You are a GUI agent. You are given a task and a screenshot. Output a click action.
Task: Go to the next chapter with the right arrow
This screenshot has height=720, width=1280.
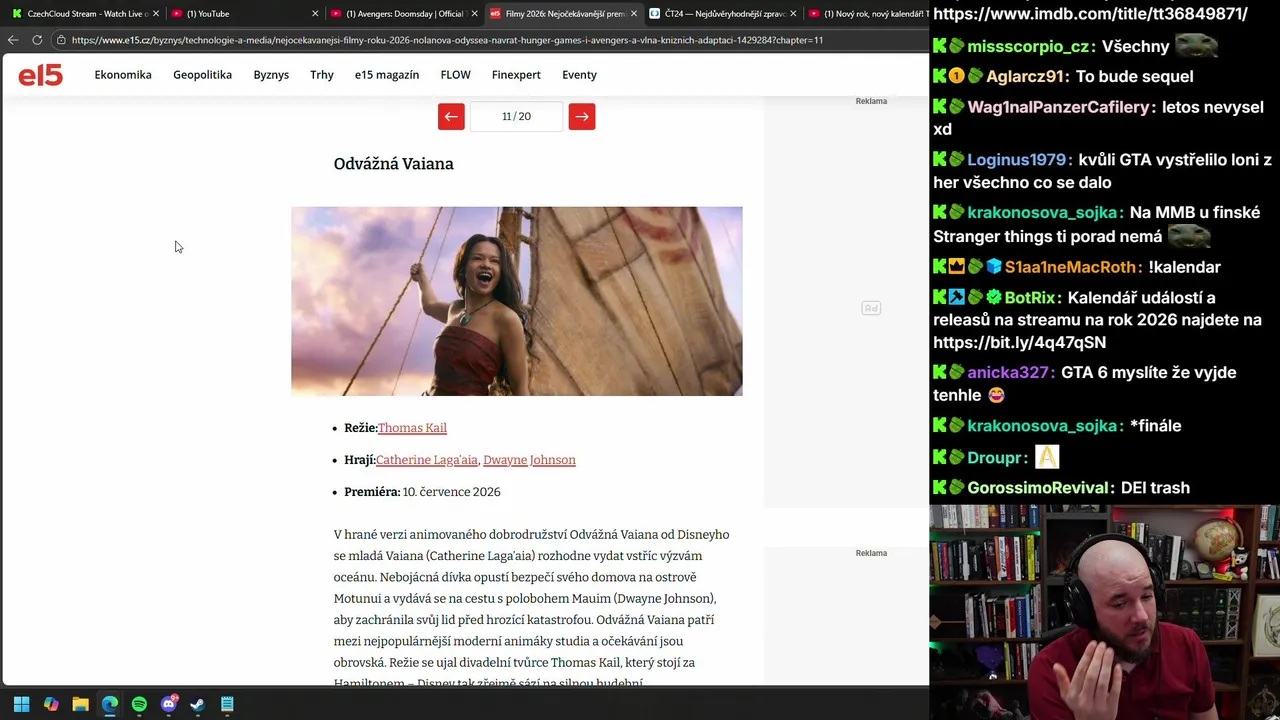tap(582, 116)
